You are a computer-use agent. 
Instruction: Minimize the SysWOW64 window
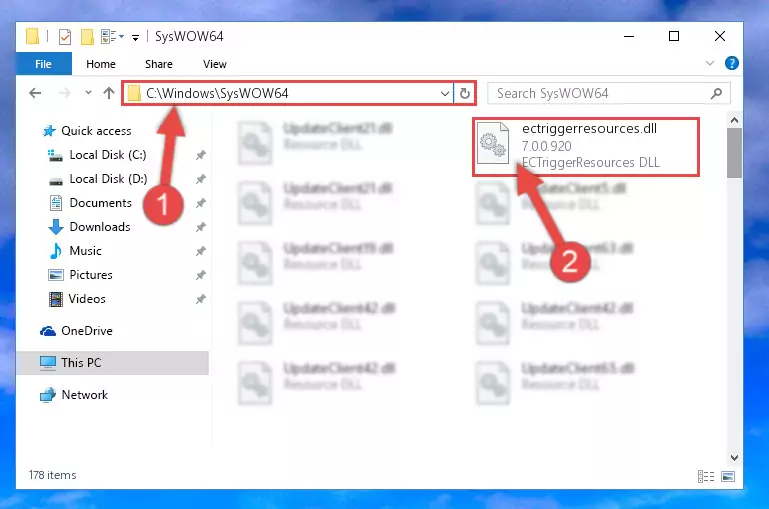(x=629, y=36)
